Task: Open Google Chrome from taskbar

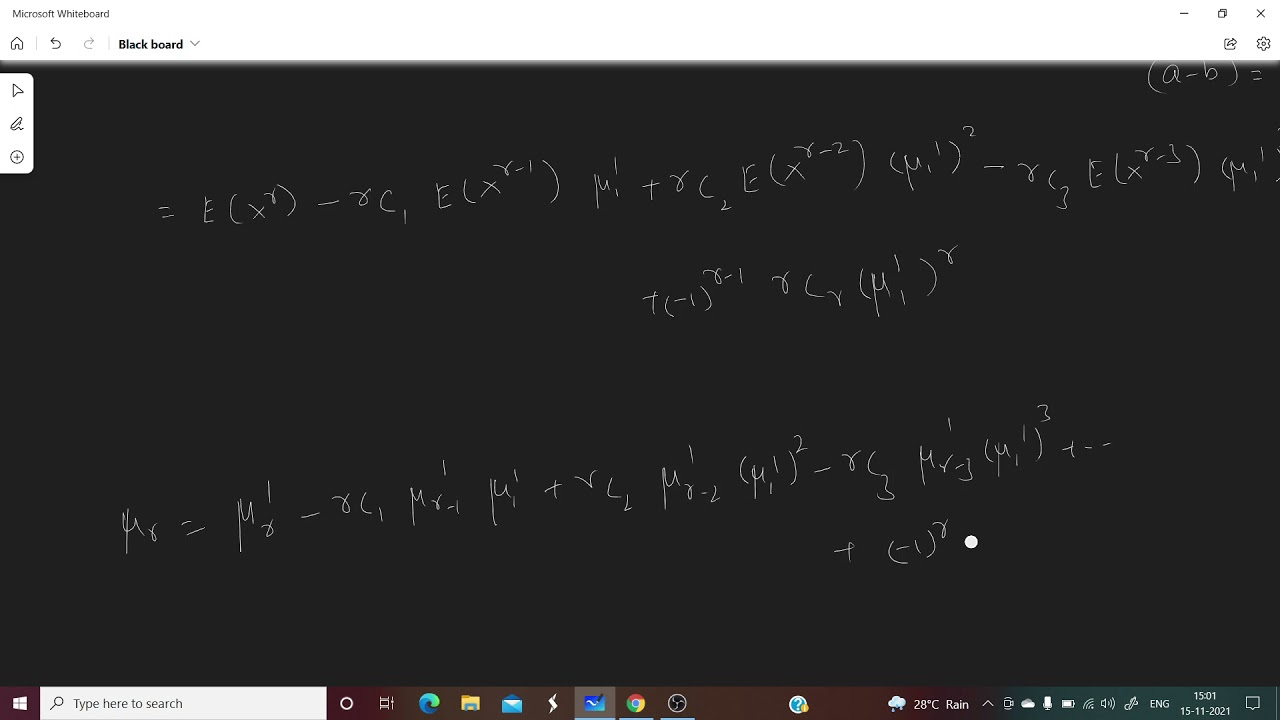Action: coord(636,703)
